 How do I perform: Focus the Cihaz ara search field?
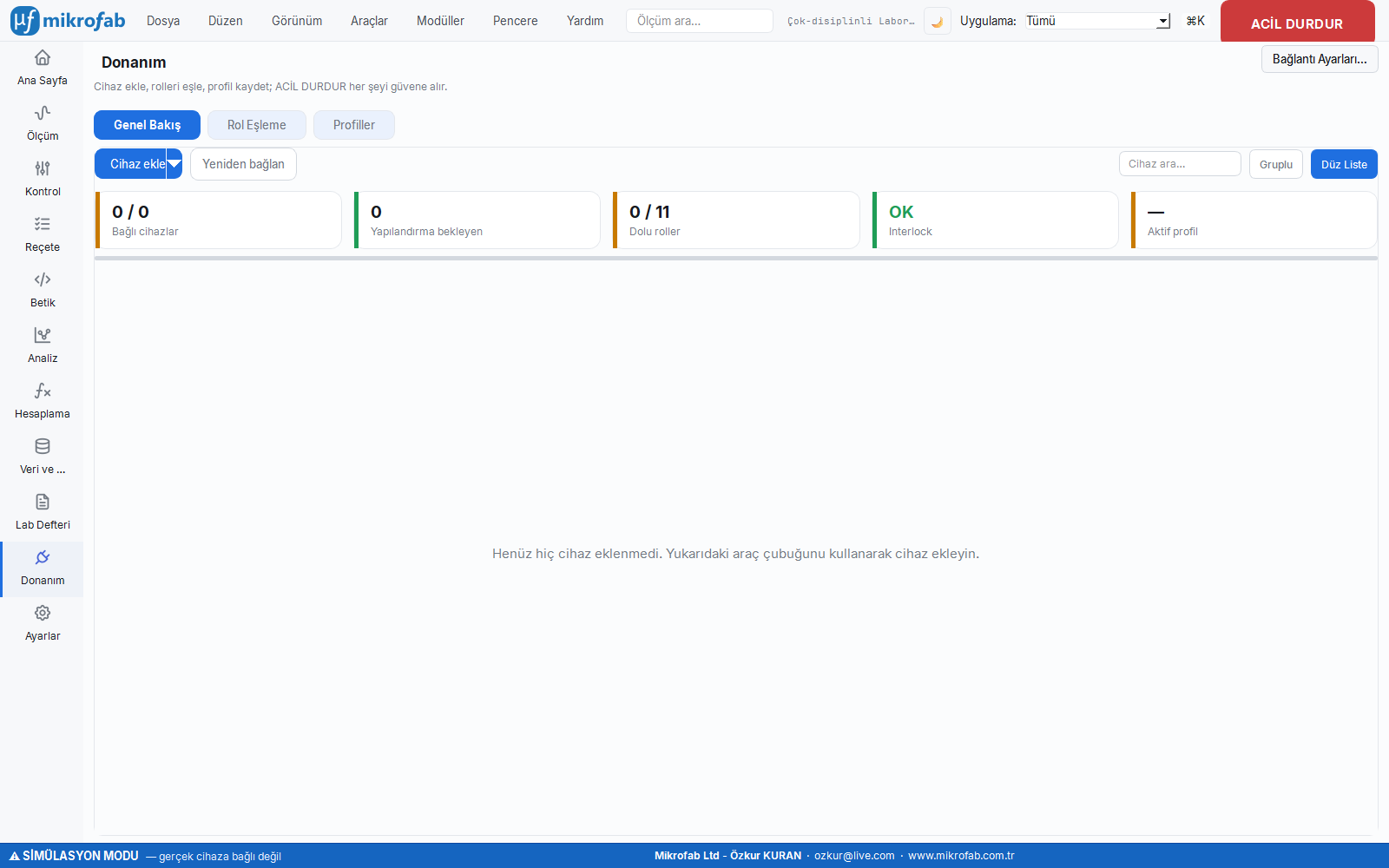coord(1180,164)
